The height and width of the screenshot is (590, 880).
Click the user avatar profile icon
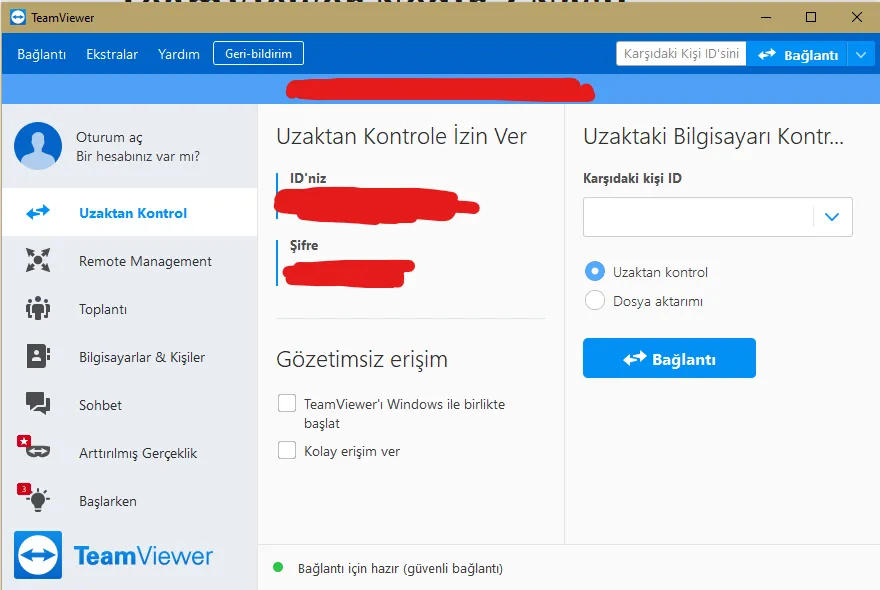(38, 146)
